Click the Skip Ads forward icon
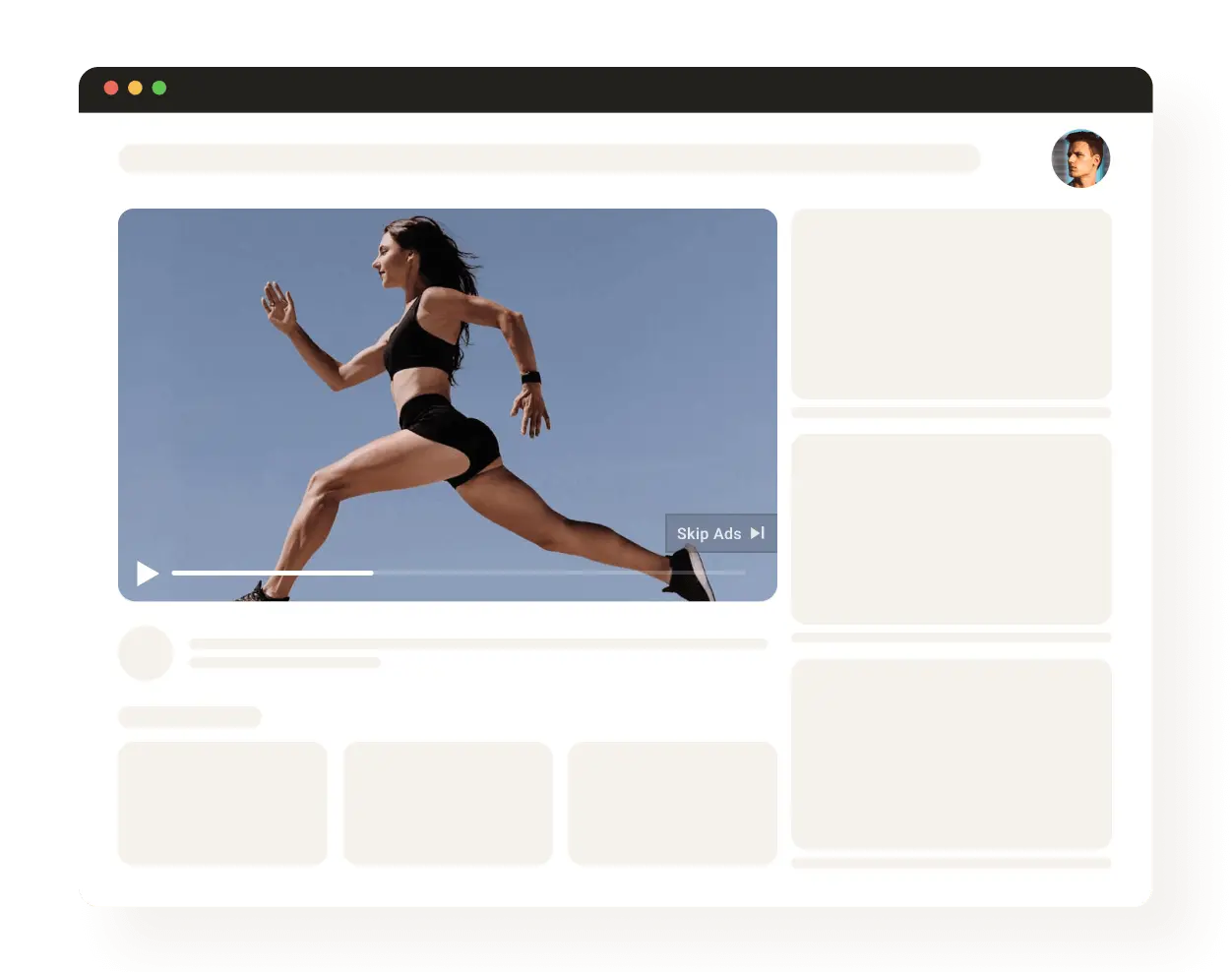The image size is (1232, 972). pyautogui.click(x=758, y=533)
